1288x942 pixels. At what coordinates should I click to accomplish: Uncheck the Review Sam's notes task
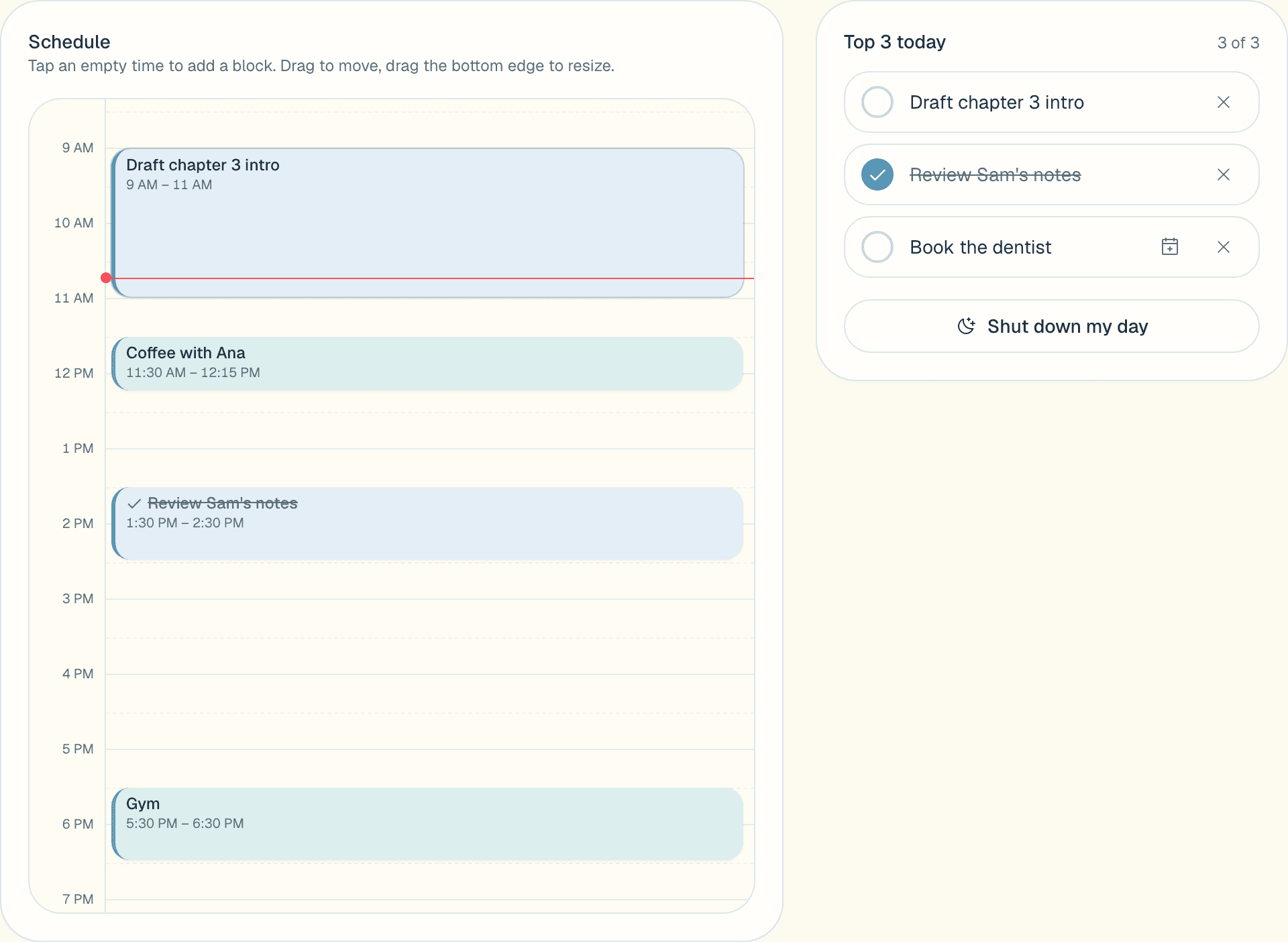pos(877,174)
